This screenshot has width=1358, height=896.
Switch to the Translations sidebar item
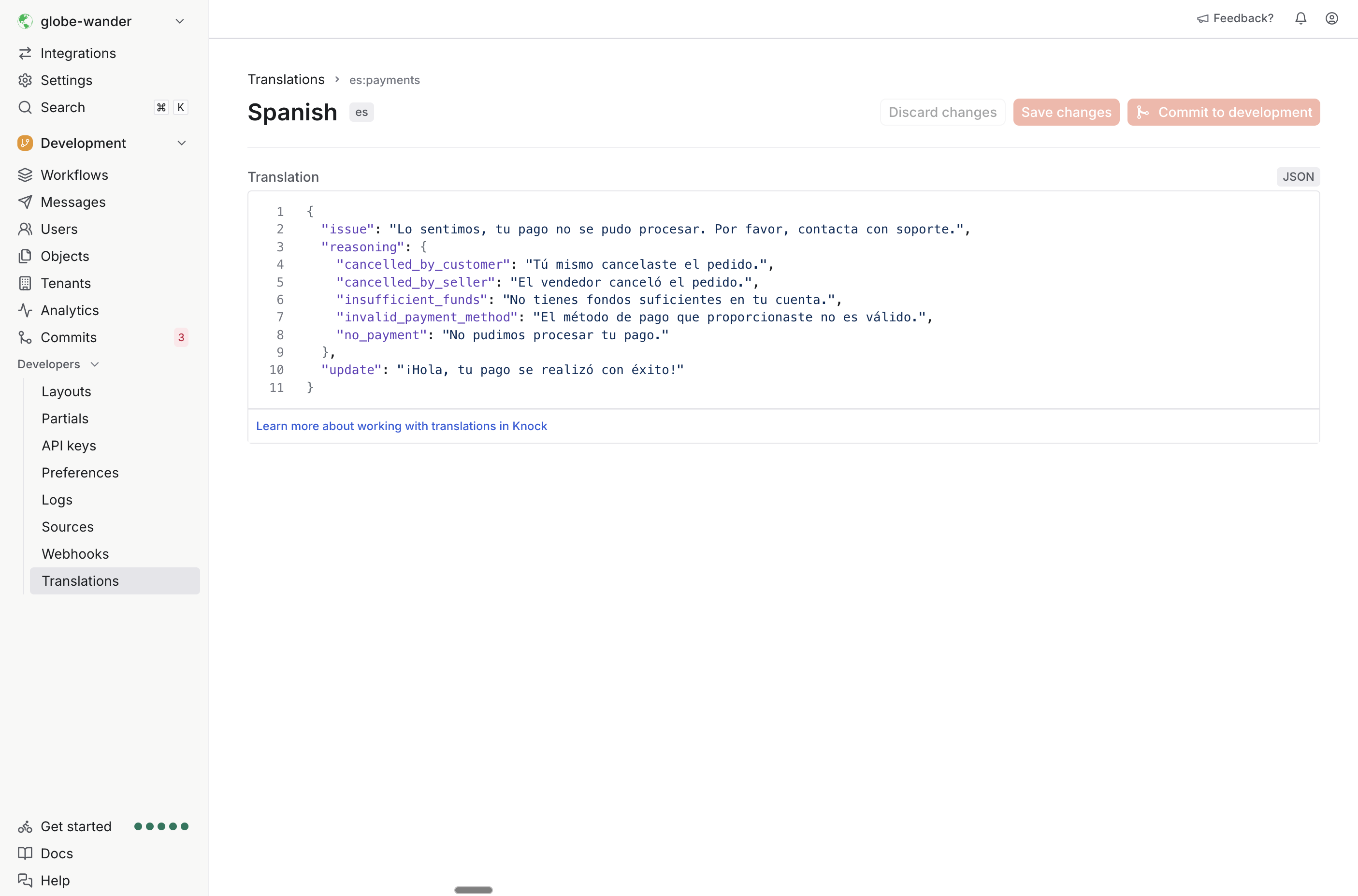(80, 580)
